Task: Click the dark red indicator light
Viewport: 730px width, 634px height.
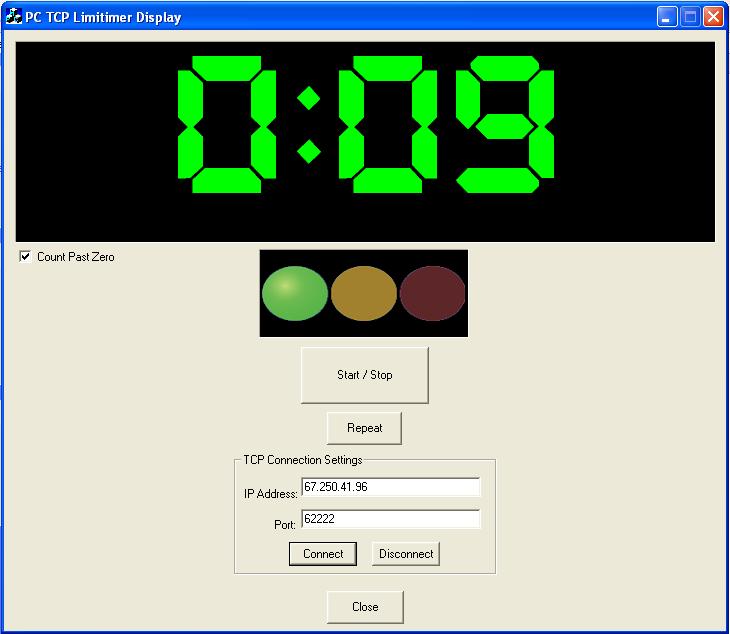Action: 433,293
